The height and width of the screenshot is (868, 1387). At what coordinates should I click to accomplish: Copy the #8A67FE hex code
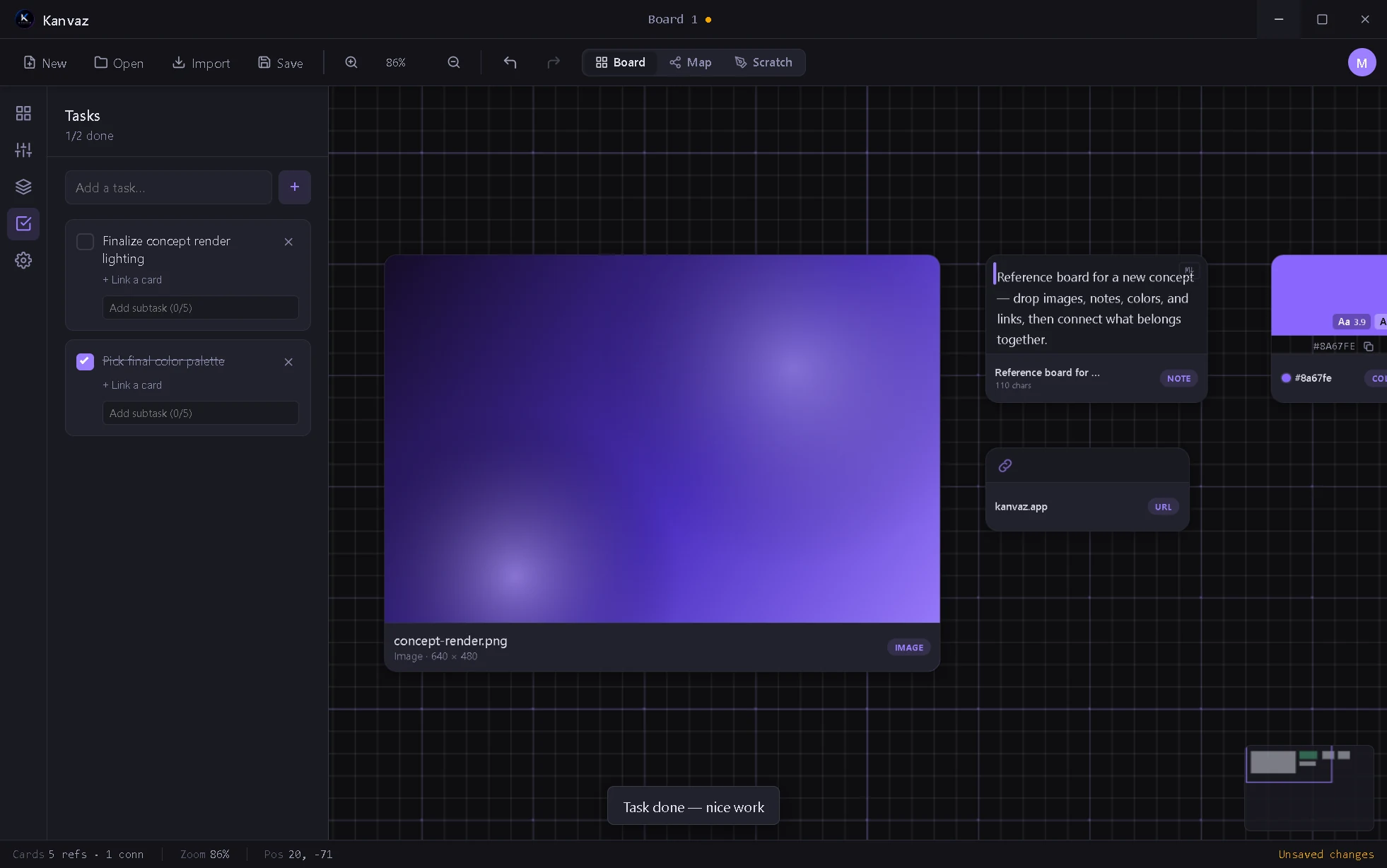coord(1369,346)
